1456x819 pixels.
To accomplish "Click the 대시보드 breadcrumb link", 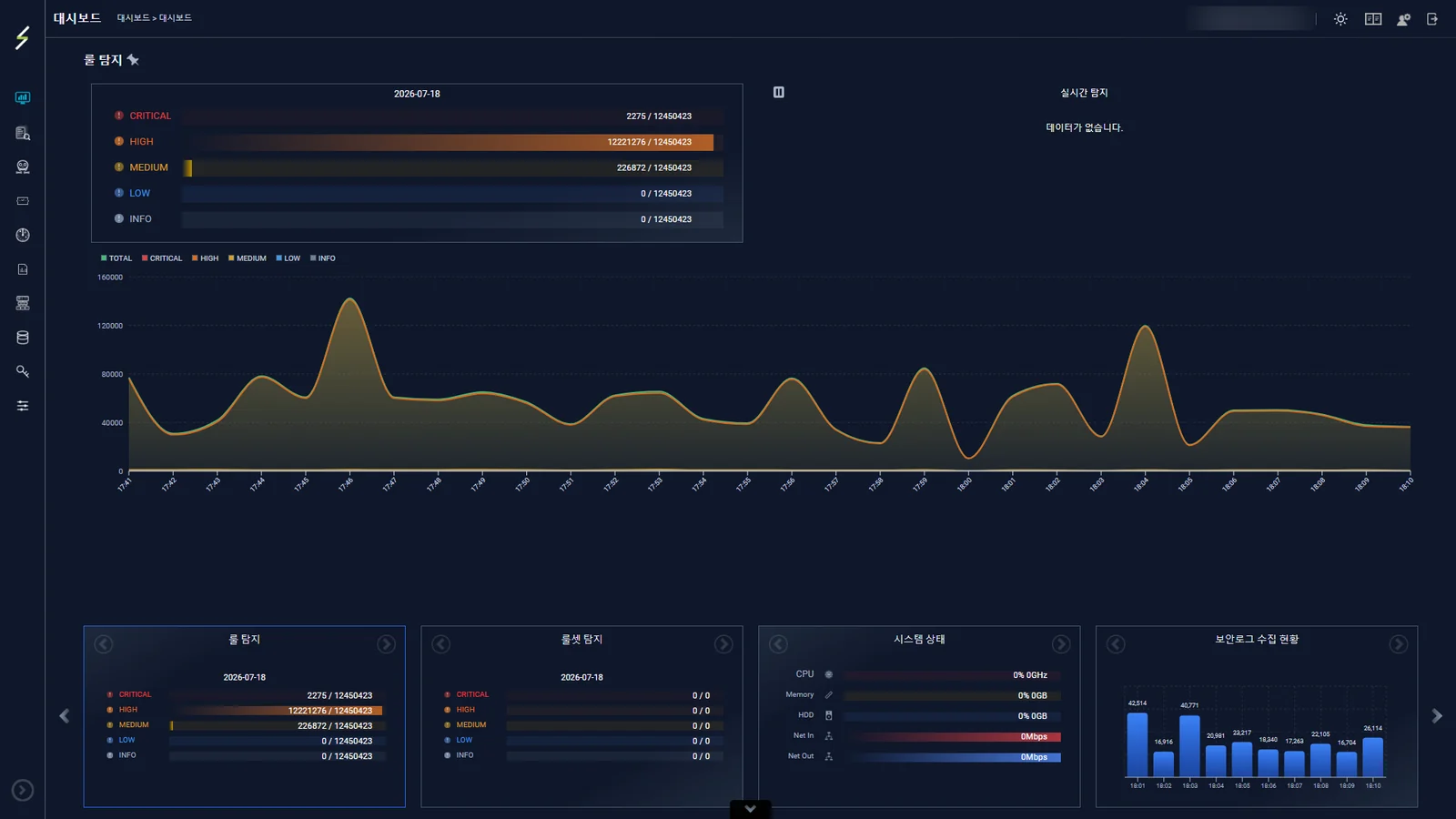I will 133,18.
